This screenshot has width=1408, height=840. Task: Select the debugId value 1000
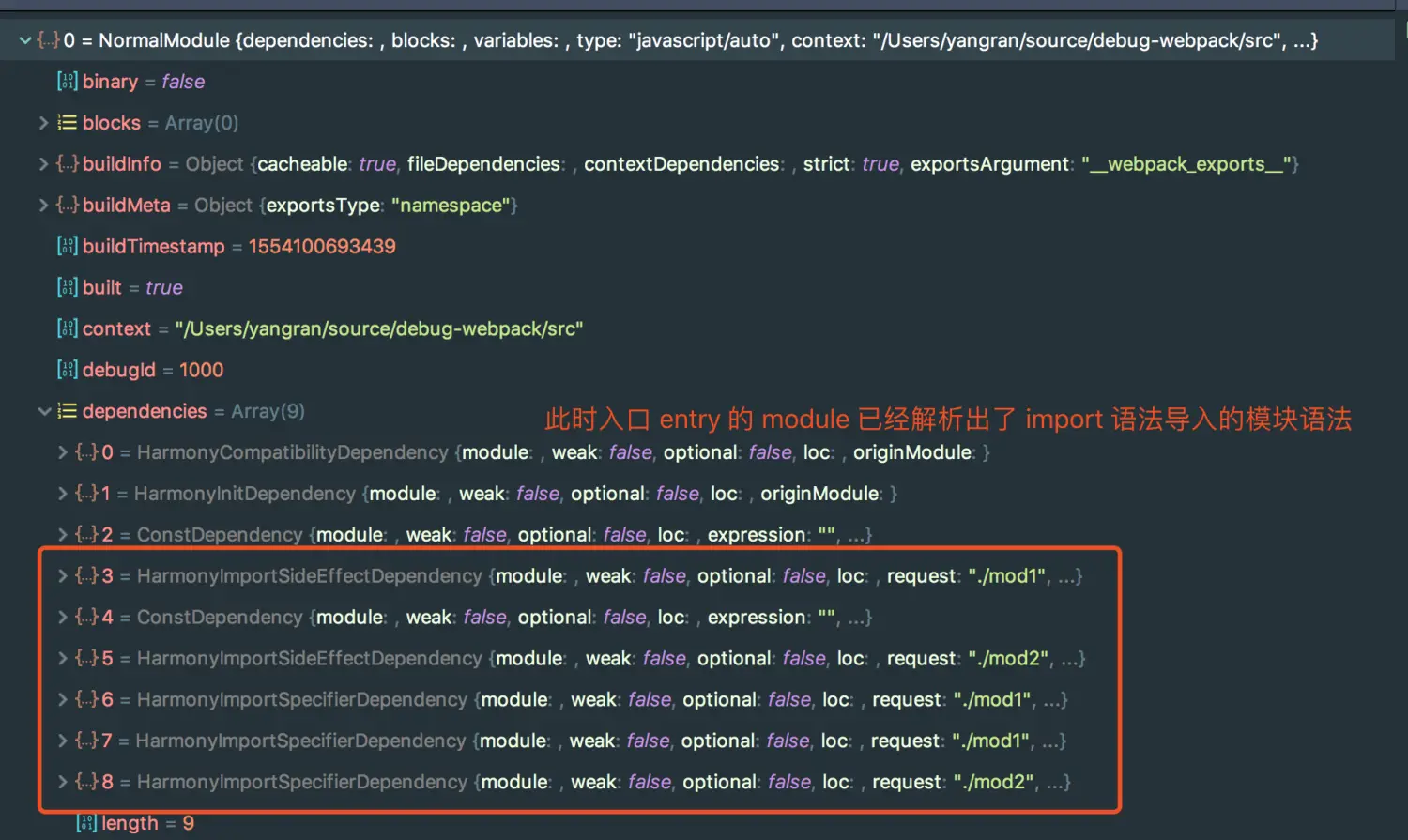[202, 371]
